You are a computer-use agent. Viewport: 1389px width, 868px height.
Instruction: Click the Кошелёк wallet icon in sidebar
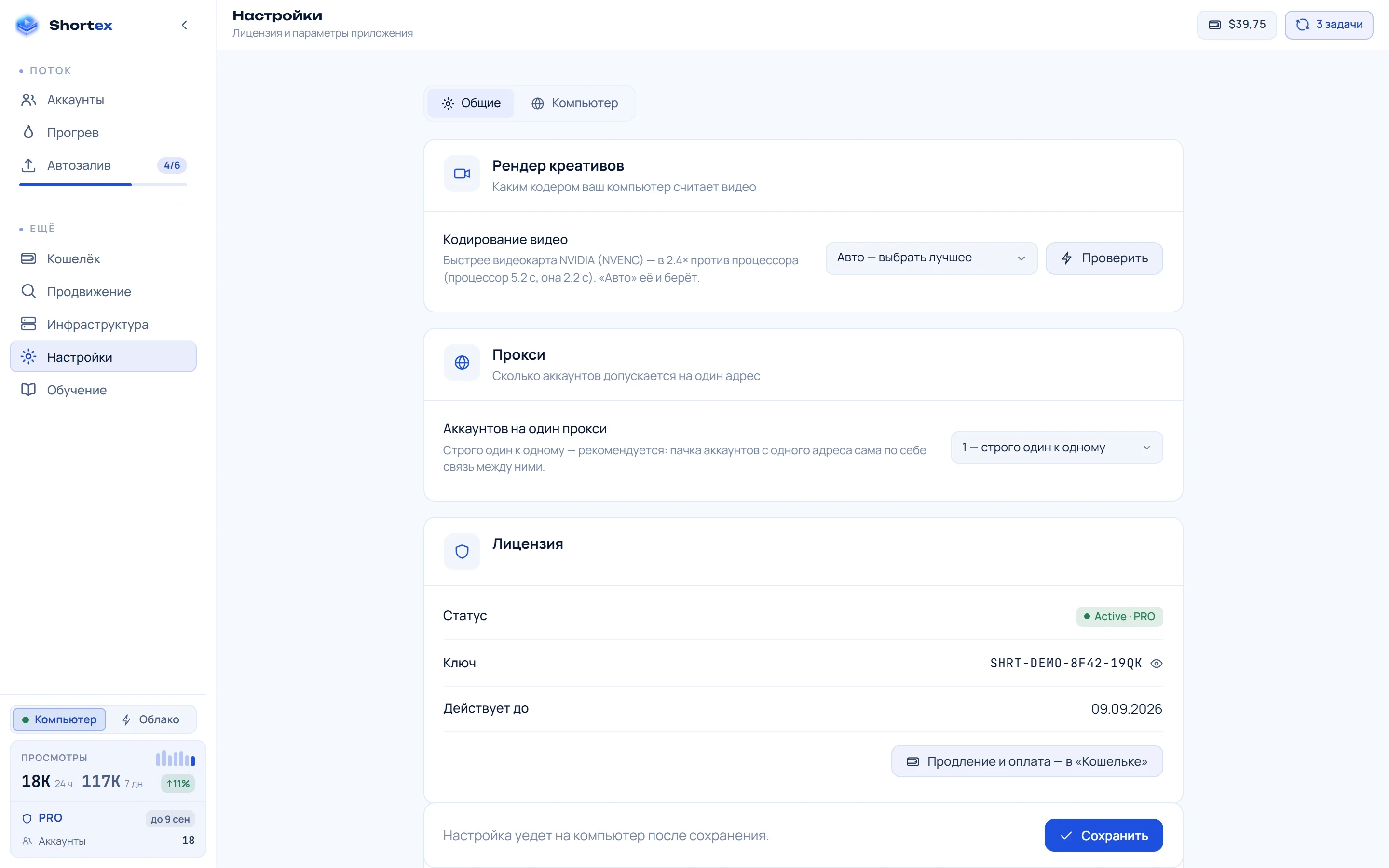[x=28, y=258]
